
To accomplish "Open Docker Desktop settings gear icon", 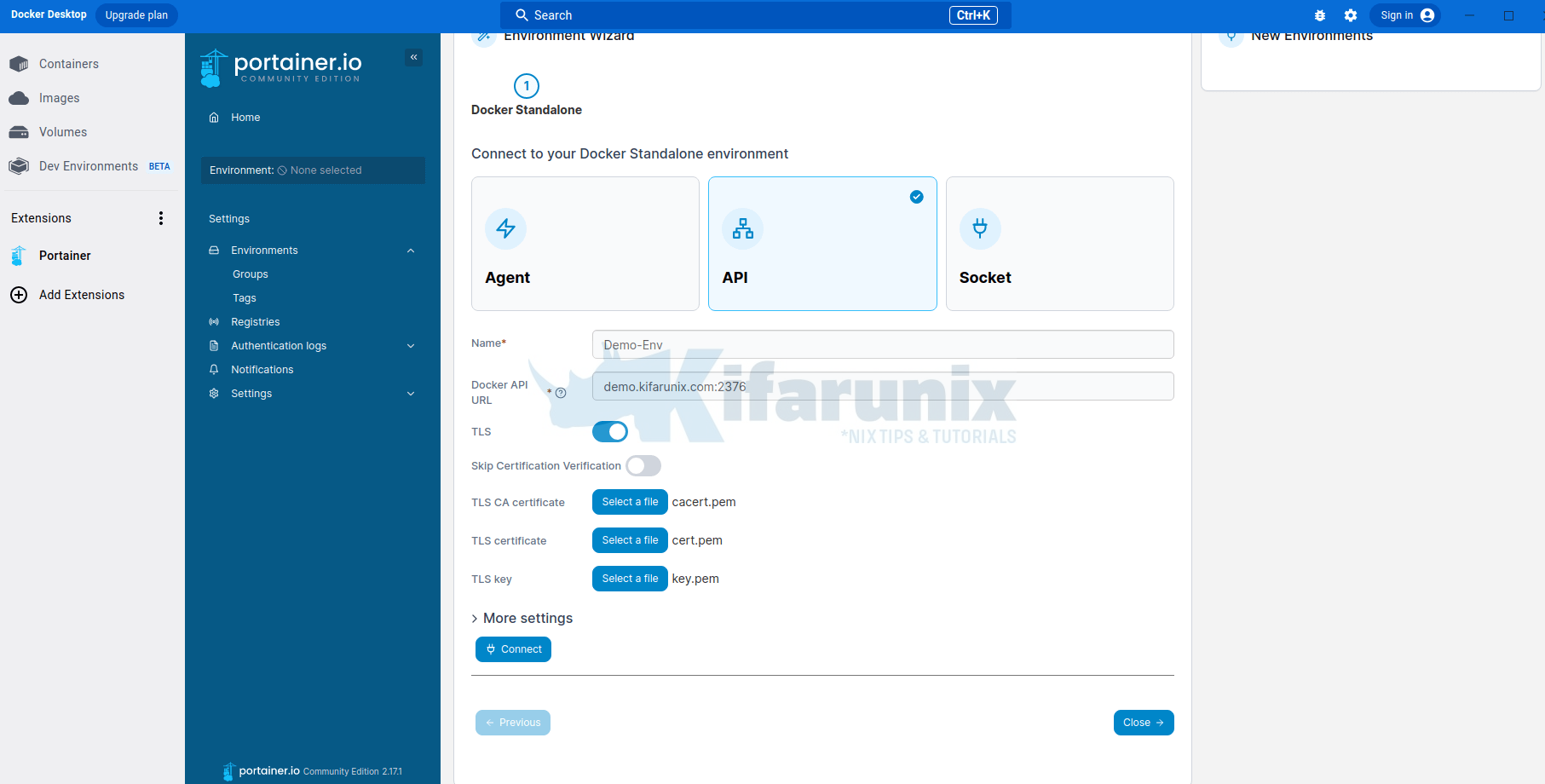I will pos(1351,15).
